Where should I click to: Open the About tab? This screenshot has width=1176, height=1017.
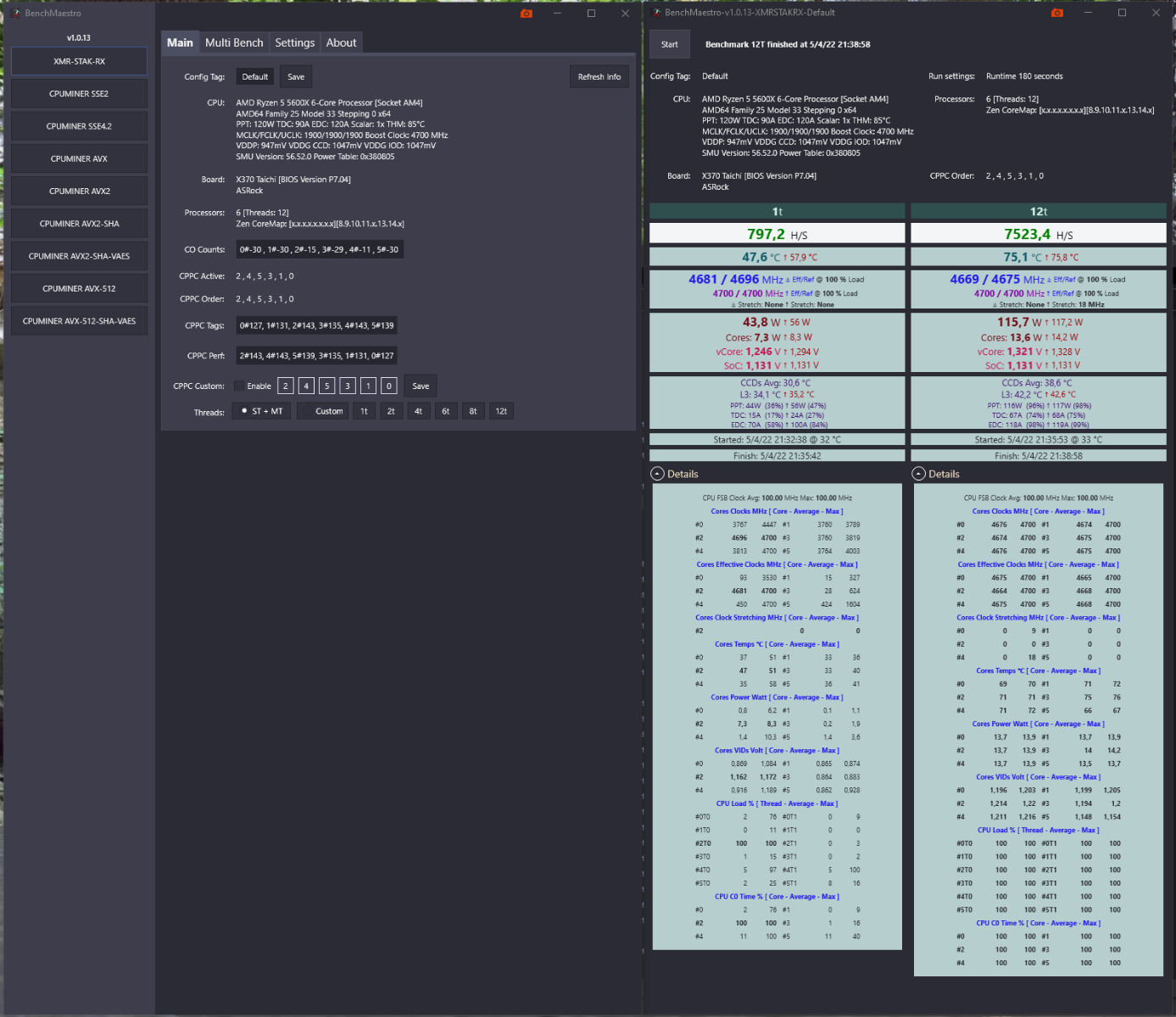tap(342, 42)
